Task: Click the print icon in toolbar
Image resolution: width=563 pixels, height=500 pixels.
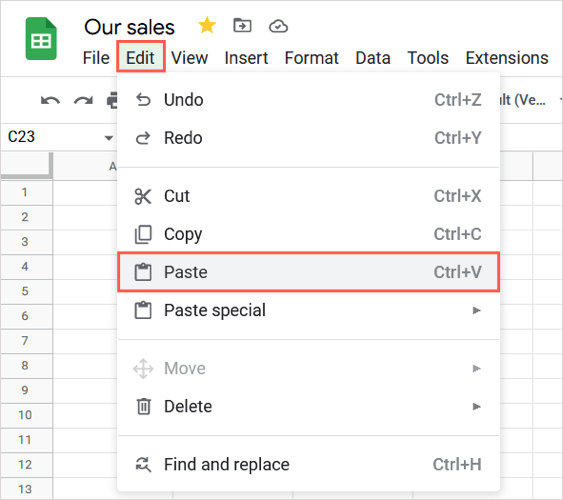Action: (x=112, y=100)
